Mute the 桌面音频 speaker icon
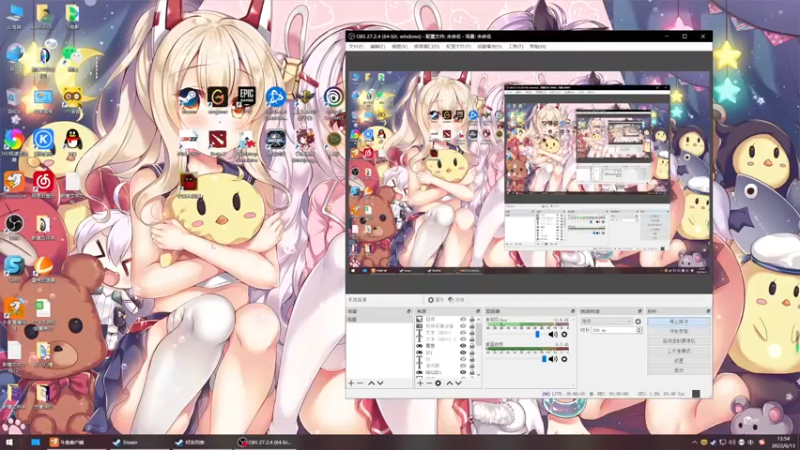 pyautogui.click(x=553, y=359)
